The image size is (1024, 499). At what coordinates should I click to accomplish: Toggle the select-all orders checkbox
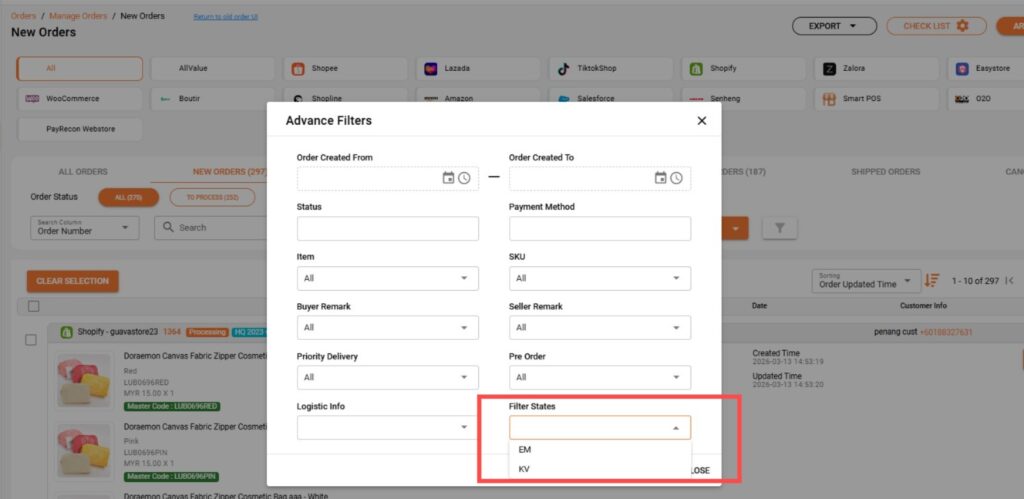(x=33, y=306)
